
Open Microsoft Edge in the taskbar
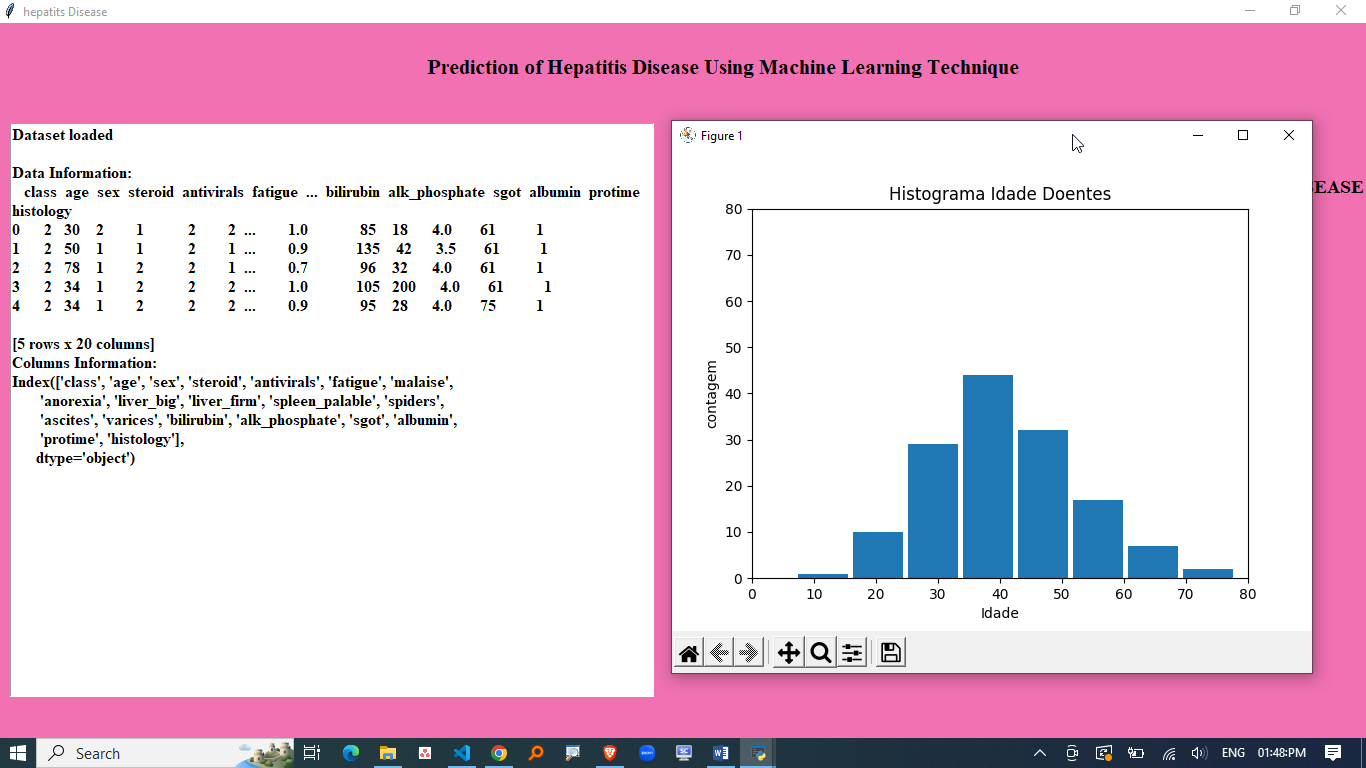click(x=351, y=753)
